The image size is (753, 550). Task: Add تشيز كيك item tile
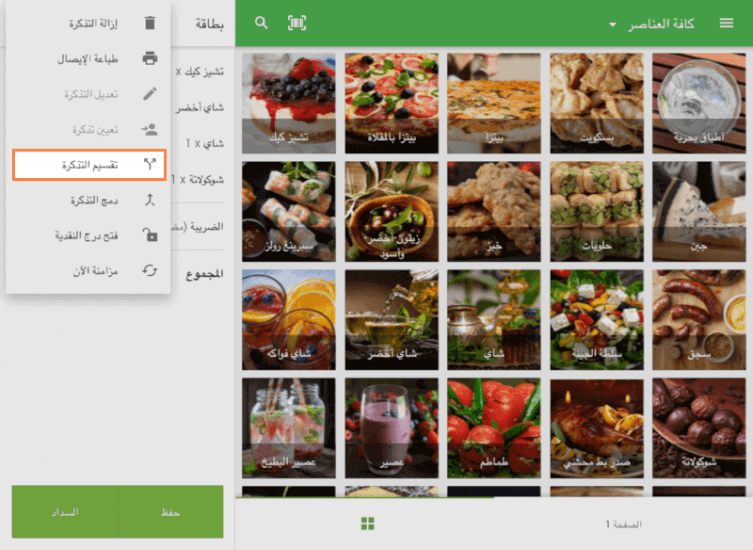[289, 101]
